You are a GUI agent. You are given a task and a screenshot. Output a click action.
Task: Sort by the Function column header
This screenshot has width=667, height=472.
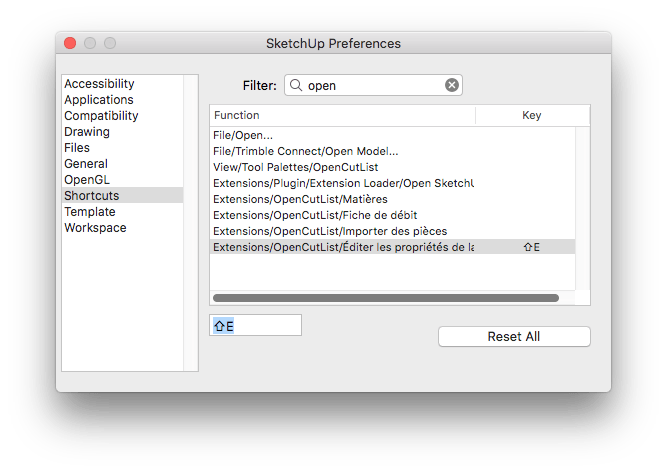[342, 115]
